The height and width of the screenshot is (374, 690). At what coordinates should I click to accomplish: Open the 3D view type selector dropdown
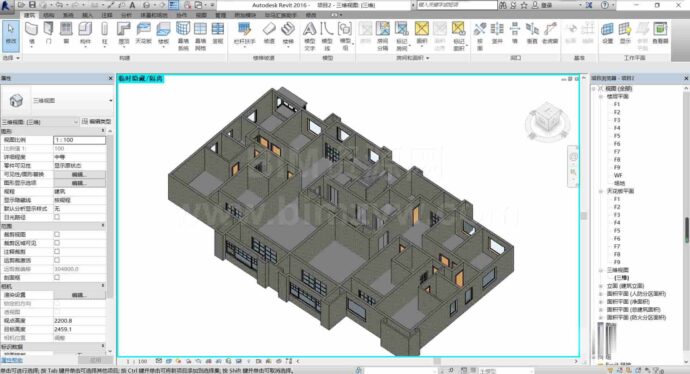(57, 101)
